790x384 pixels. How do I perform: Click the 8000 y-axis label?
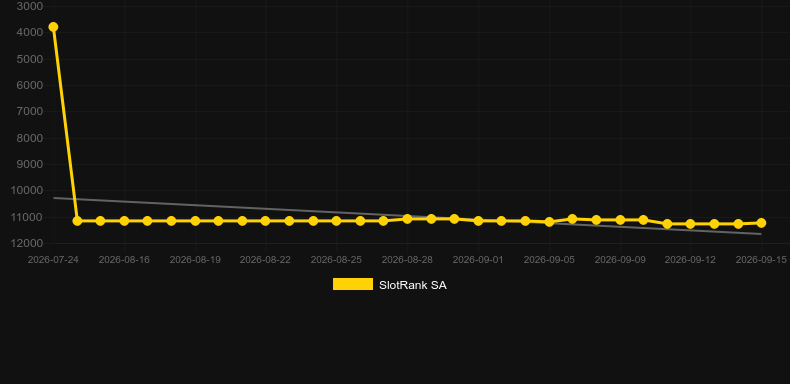click(x=30, y=138)
